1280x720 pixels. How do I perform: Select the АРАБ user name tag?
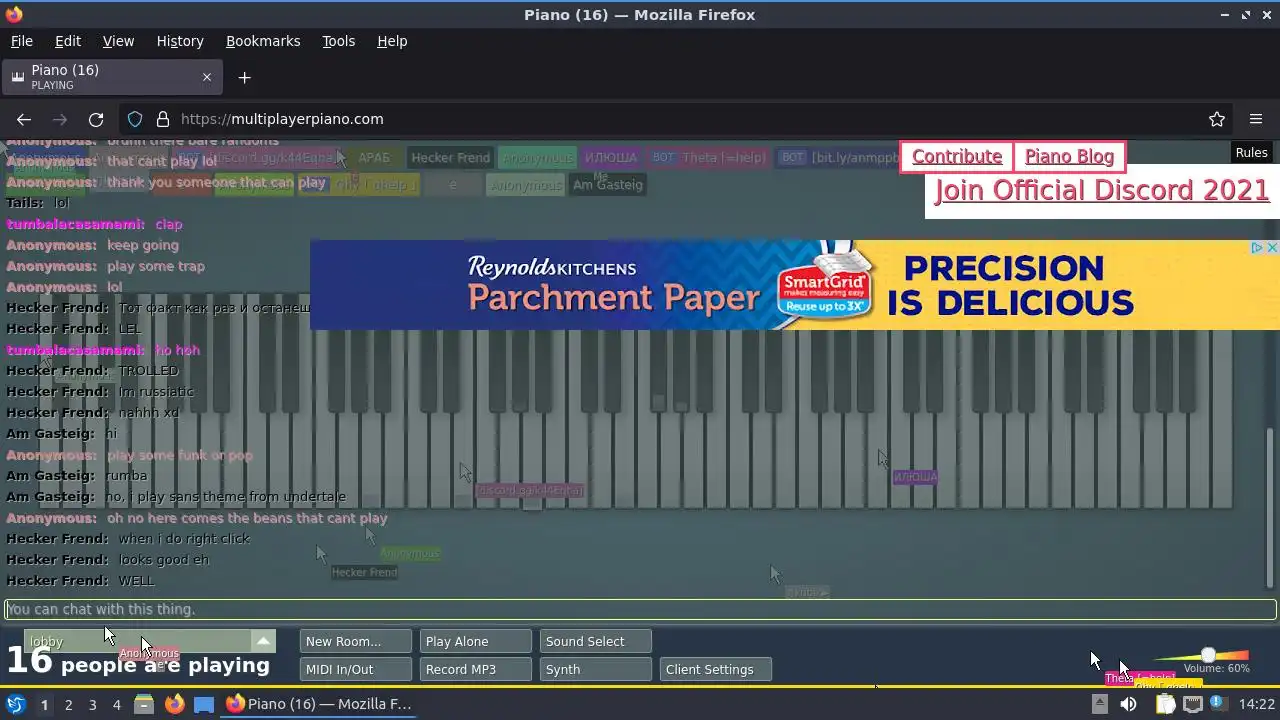coord(374,158)
